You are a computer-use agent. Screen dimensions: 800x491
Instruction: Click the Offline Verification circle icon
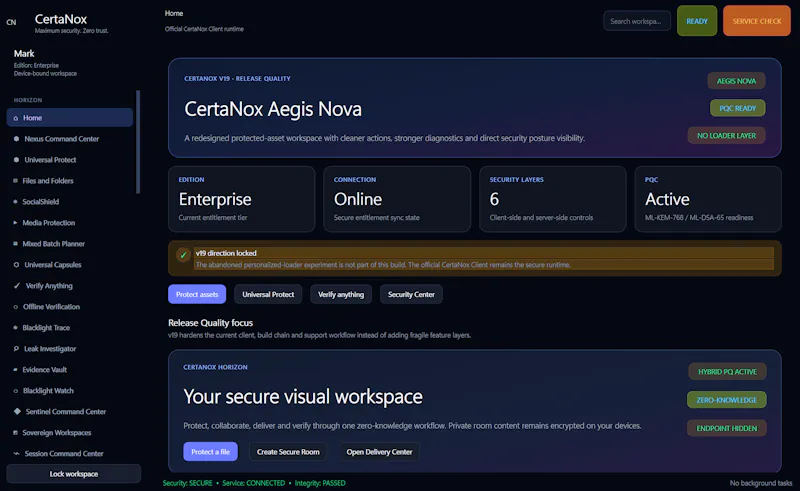point(16,307)
